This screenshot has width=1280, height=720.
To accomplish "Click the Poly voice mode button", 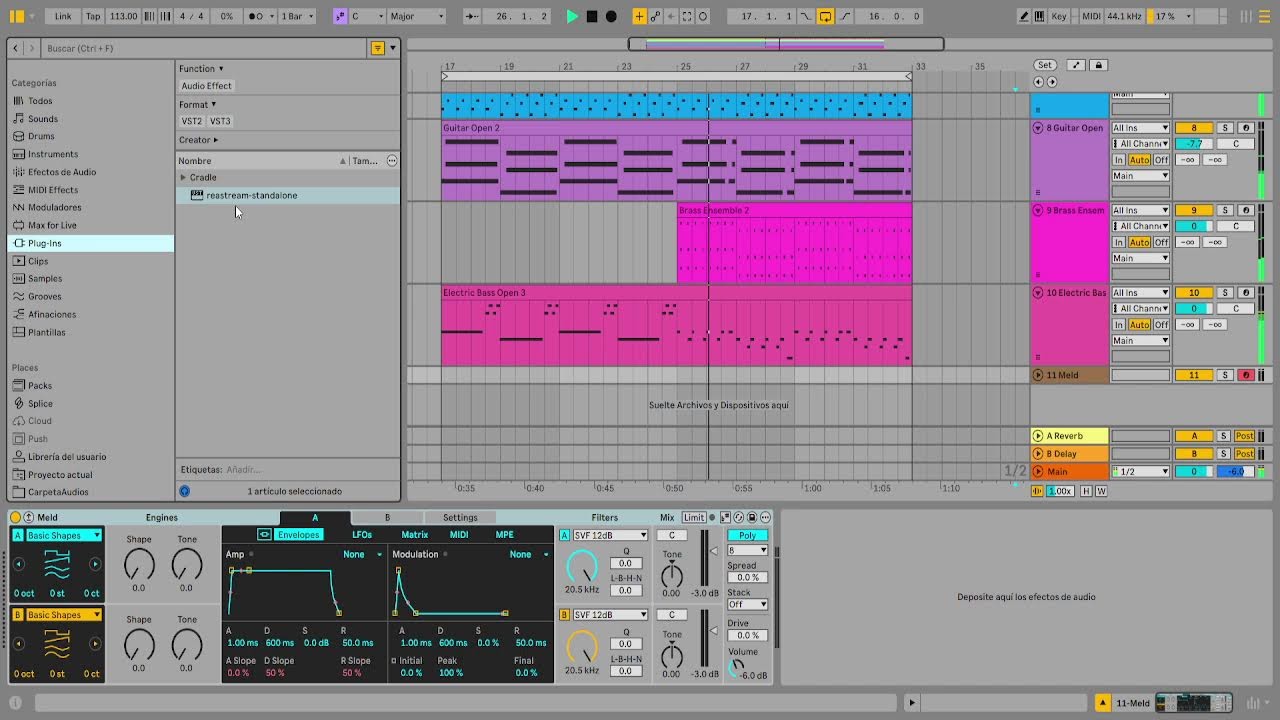I will tap(747, 535).
